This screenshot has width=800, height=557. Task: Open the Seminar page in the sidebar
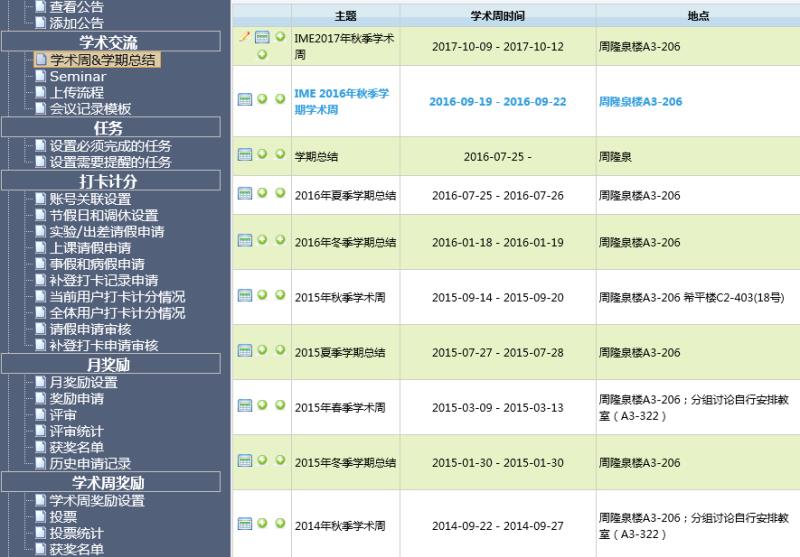pos(77,77)
